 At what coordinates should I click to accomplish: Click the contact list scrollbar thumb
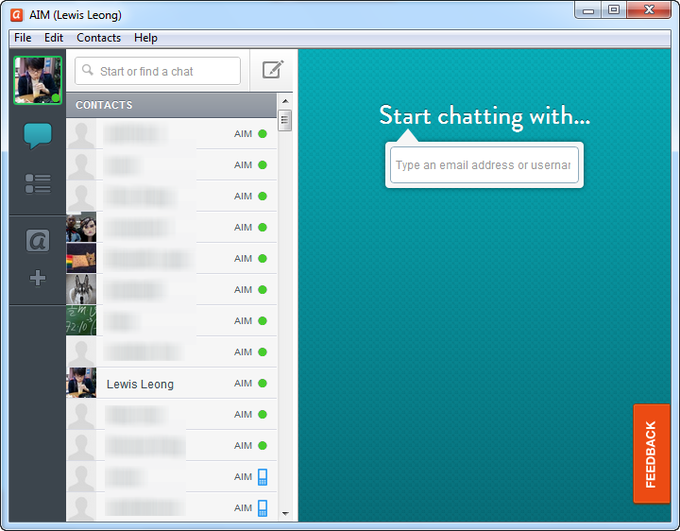pyautogui.click(x=285, y=120)
